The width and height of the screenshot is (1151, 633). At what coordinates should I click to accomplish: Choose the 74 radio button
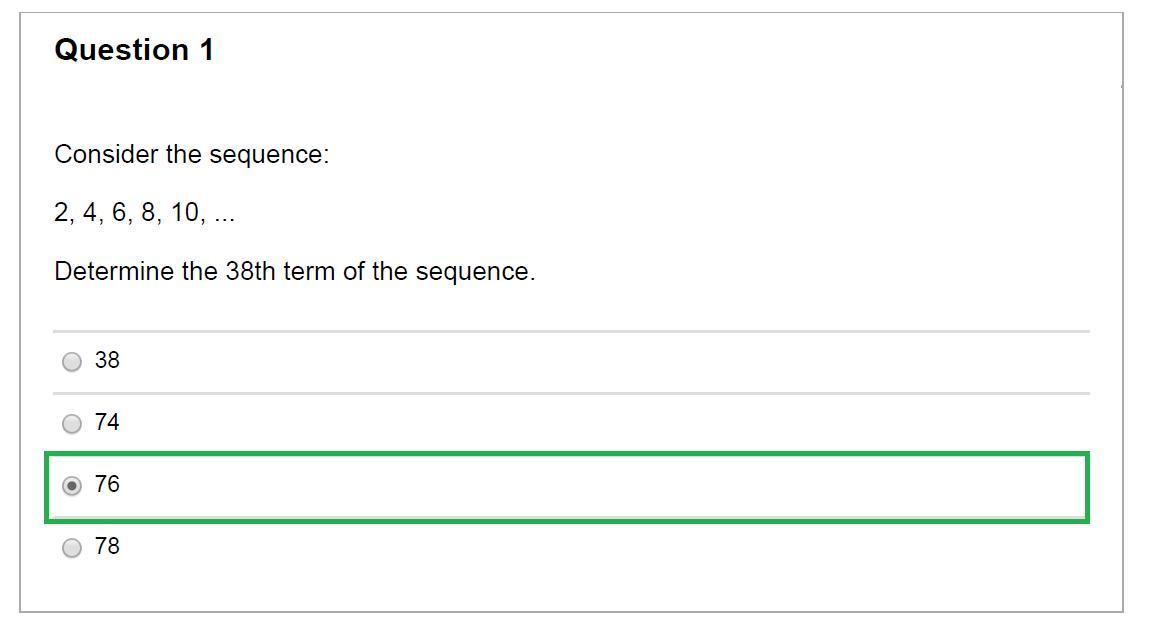click(72, 424)
